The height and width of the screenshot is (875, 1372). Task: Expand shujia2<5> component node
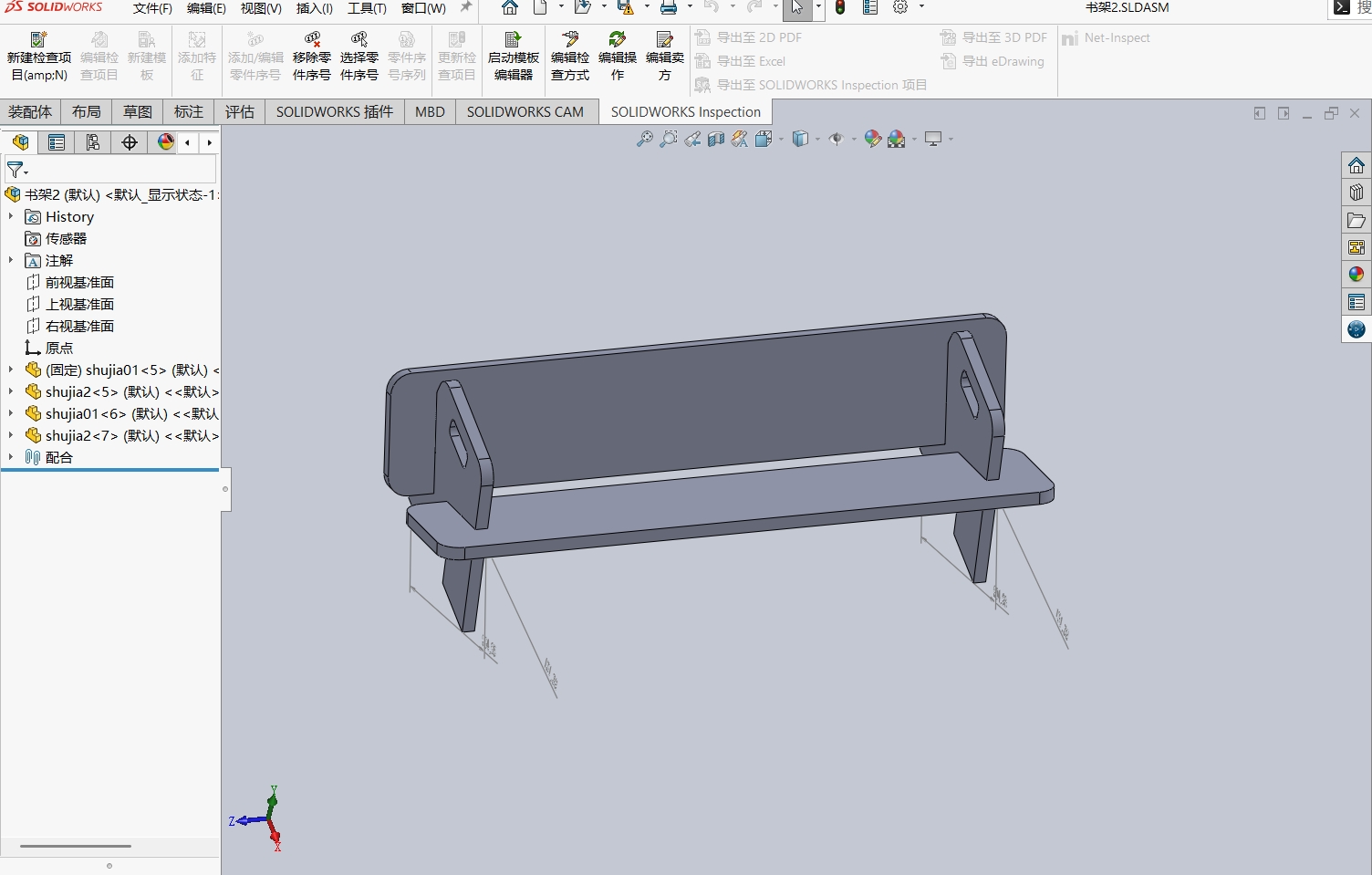(x=11, y=391)
